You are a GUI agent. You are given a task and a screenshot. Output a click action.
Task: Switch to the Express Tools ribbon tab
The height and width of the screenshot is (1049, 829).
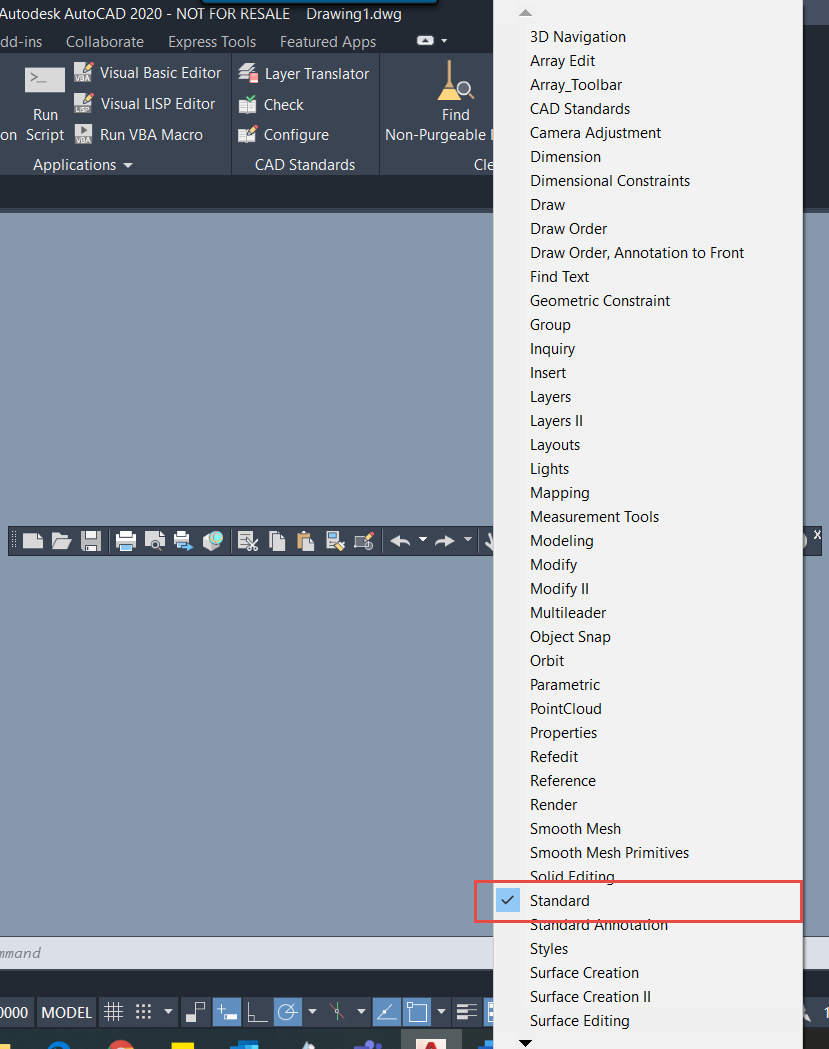212,41
